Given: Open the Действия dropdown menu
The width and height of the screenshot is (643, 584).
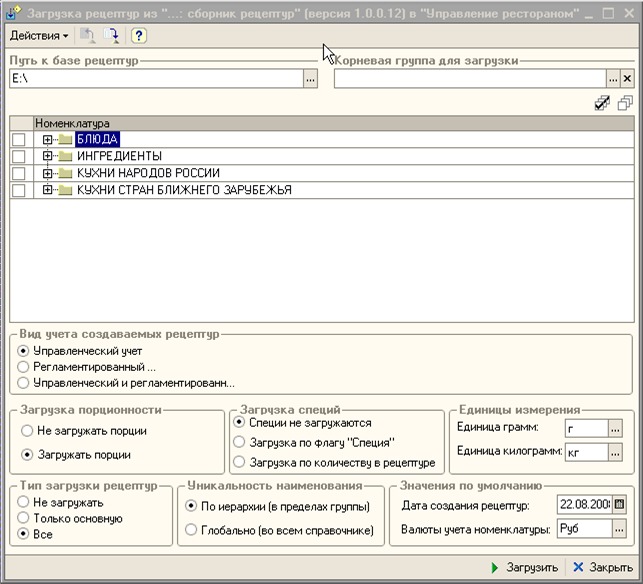Looking at the screenshot, I should pyautogui.click(x=39, y=36).
